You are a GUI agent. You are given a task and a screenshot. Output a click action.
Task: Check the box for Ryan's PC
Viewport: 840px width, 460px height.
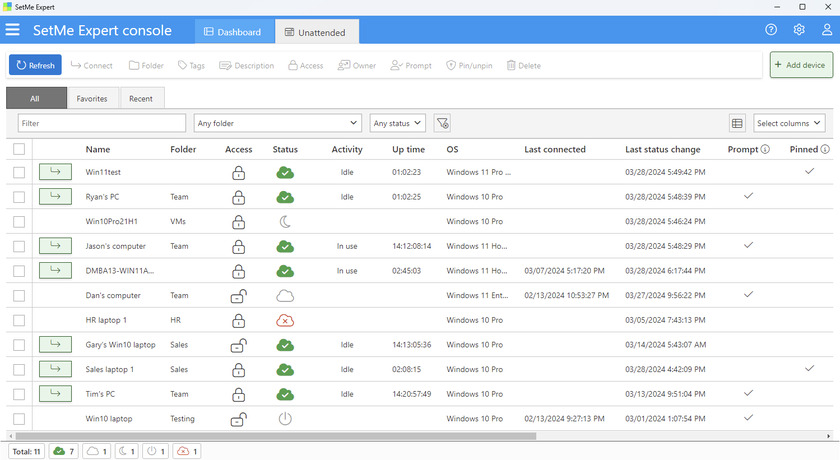[x=19, y=197]
